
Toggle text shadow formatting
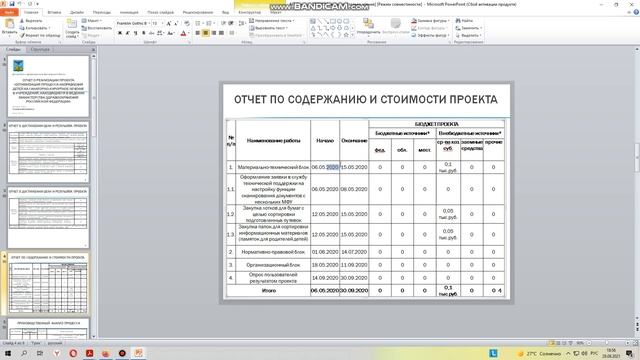click(x=143, y=33)
